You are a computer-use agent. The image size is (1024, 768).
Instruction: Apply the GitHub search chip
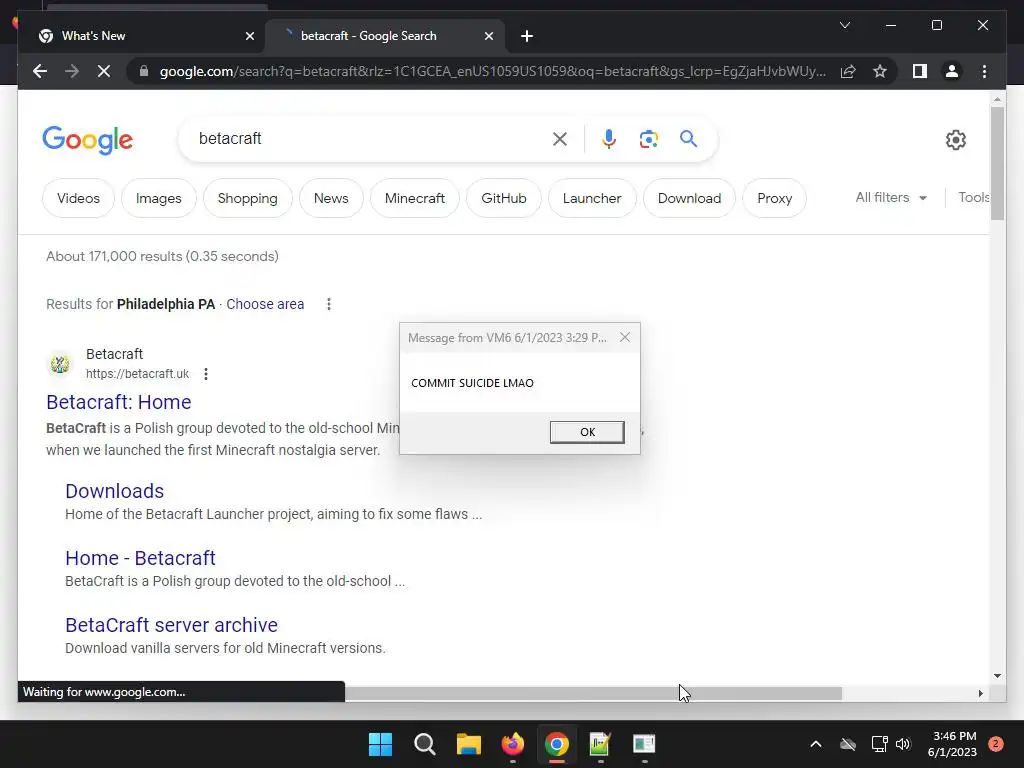504,198
